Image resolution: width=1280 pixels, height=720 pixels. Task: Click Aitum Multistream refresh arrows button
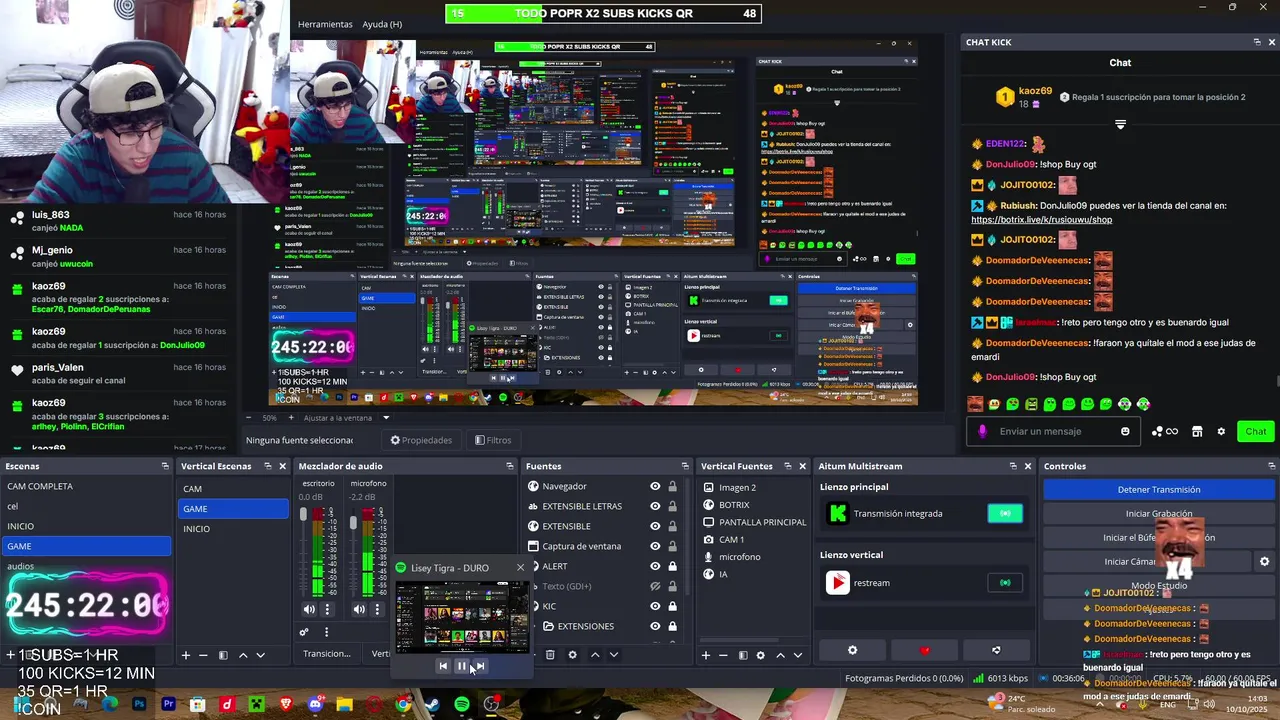point(996,650)
